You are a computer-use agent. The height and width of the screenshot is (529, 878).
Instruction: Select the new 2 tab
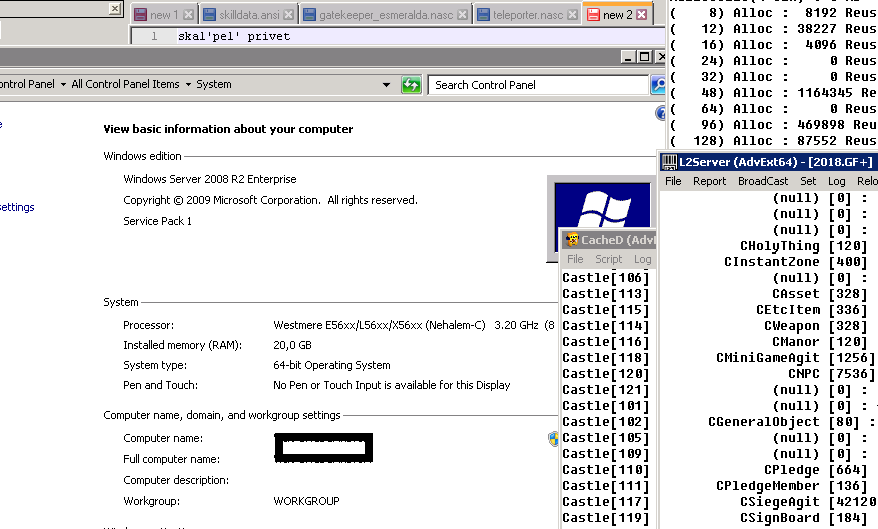click(x=617, y=15)
